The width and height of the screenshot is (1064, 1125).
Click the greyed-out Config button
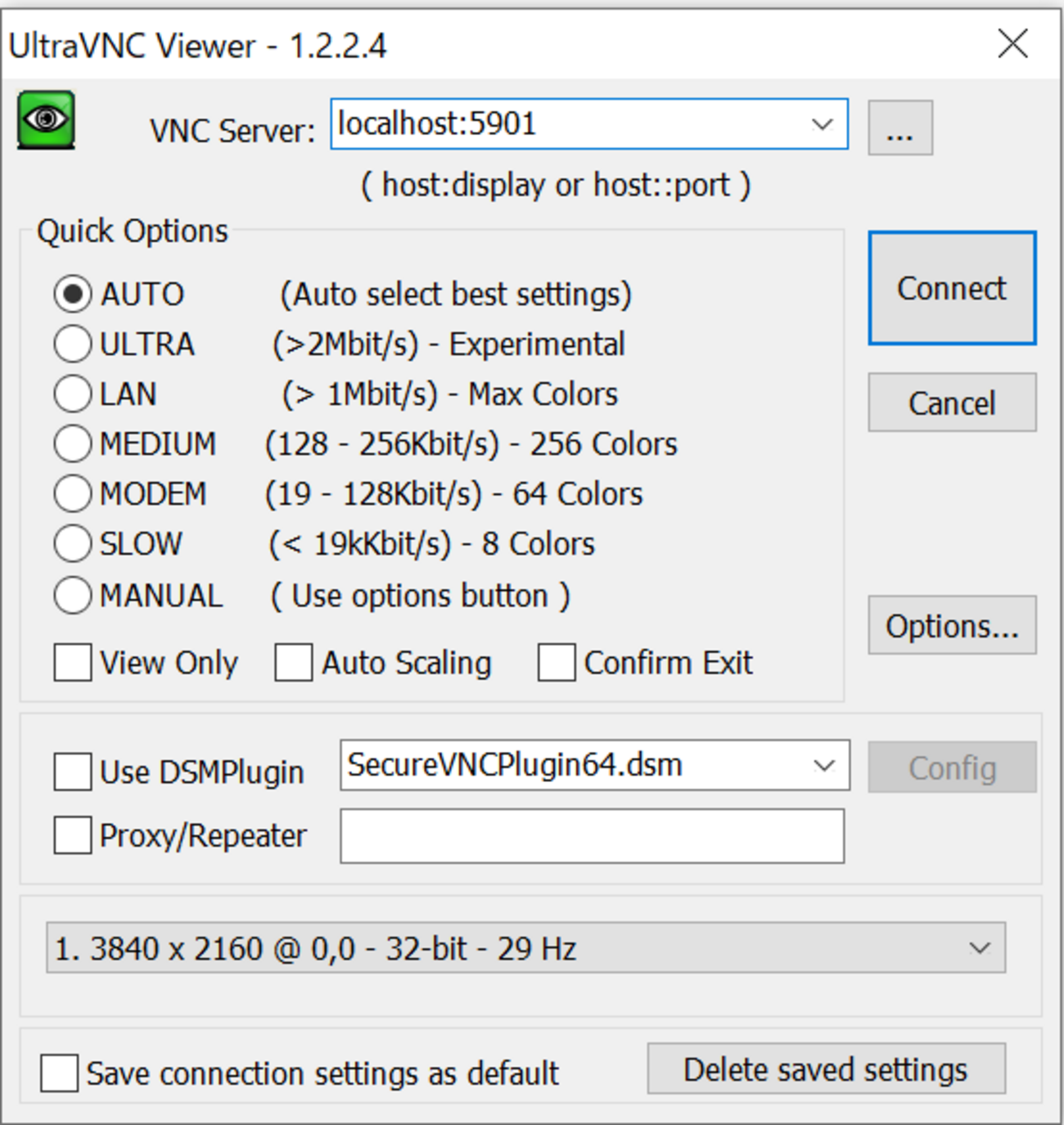[x=953, y=767]
